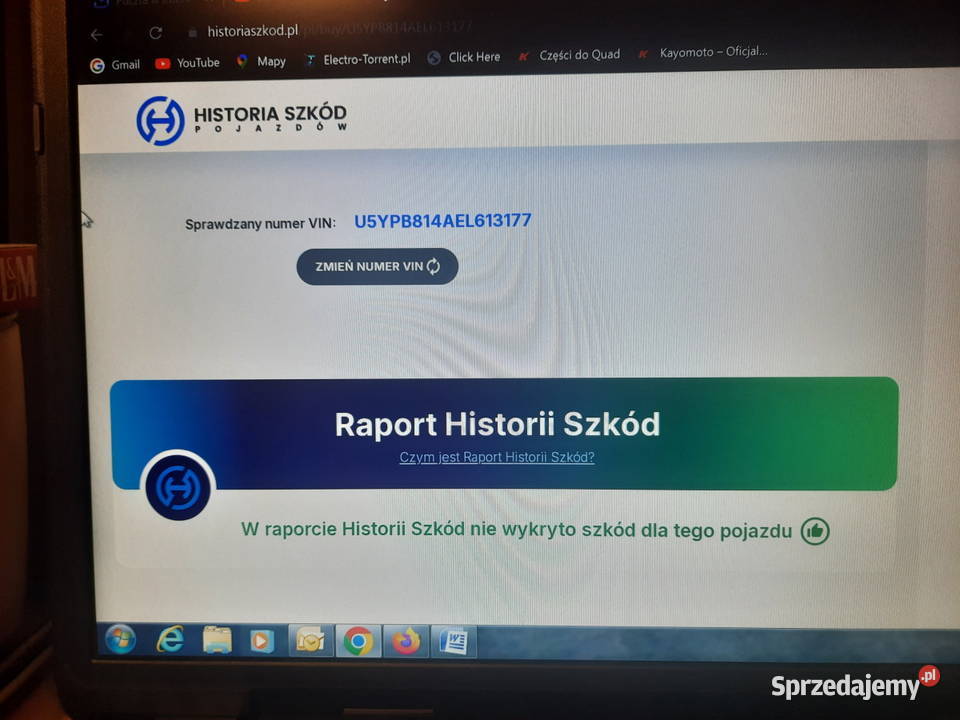Click the green thumbs-up icon
Screen dimensions: 960x720
[x=815, y=531]
